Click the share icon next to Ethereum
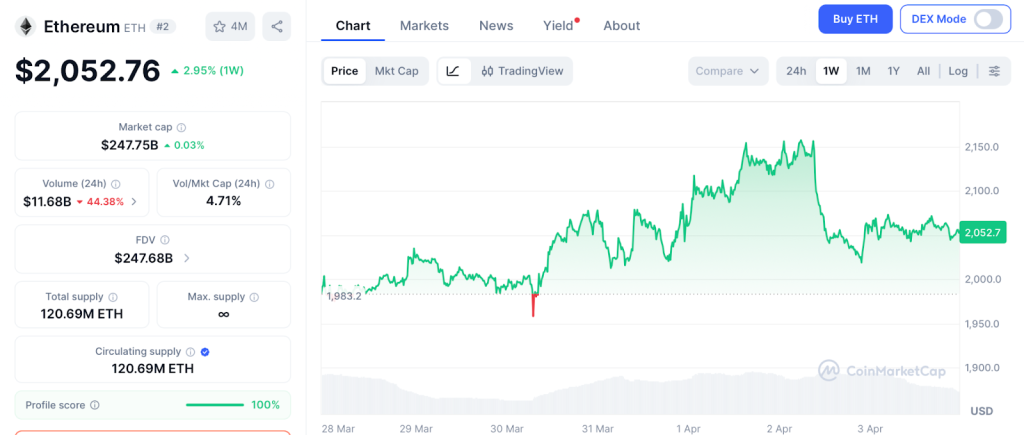Viewport: 1024px width, 435px height. pyautogui.click(x=277, y=26)
